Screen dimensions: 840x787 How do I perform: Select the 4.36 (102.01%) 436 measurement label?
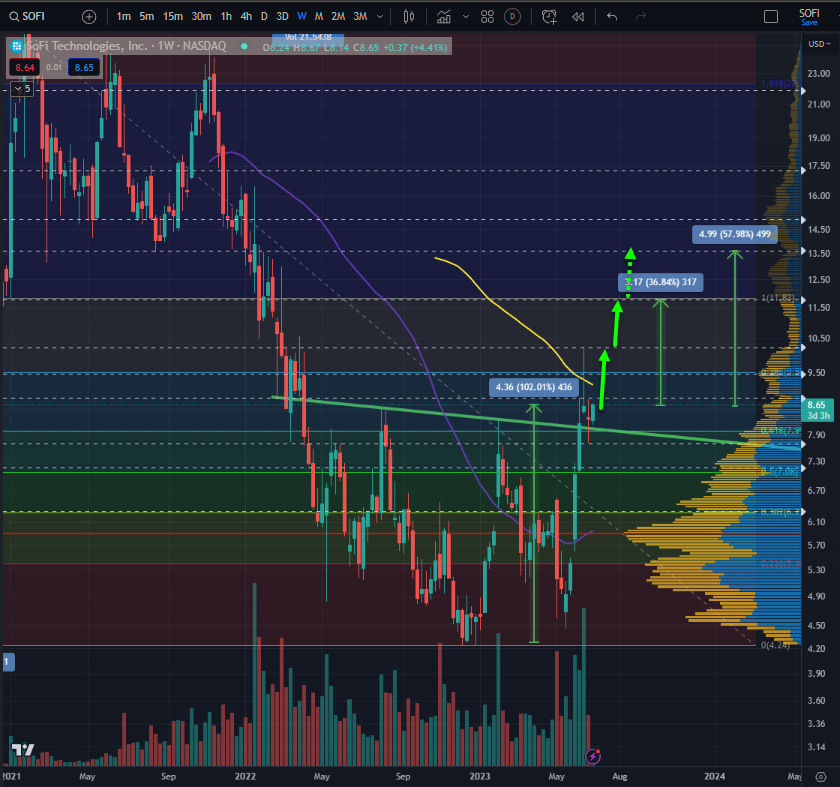point(534,387)
